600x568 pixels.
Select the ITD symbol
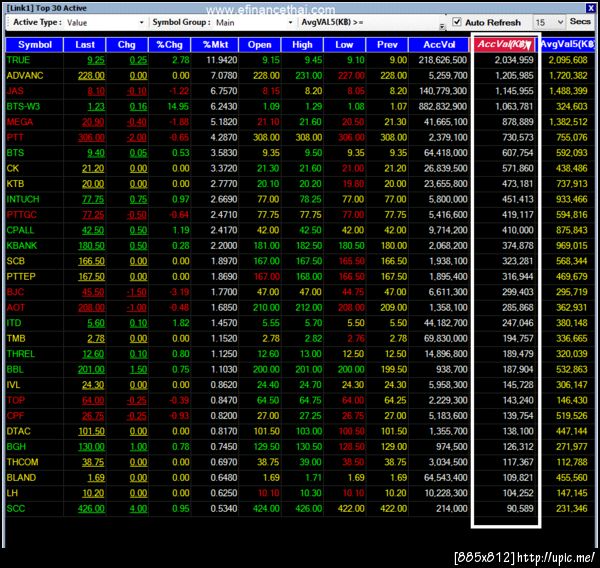coord(14,323)
